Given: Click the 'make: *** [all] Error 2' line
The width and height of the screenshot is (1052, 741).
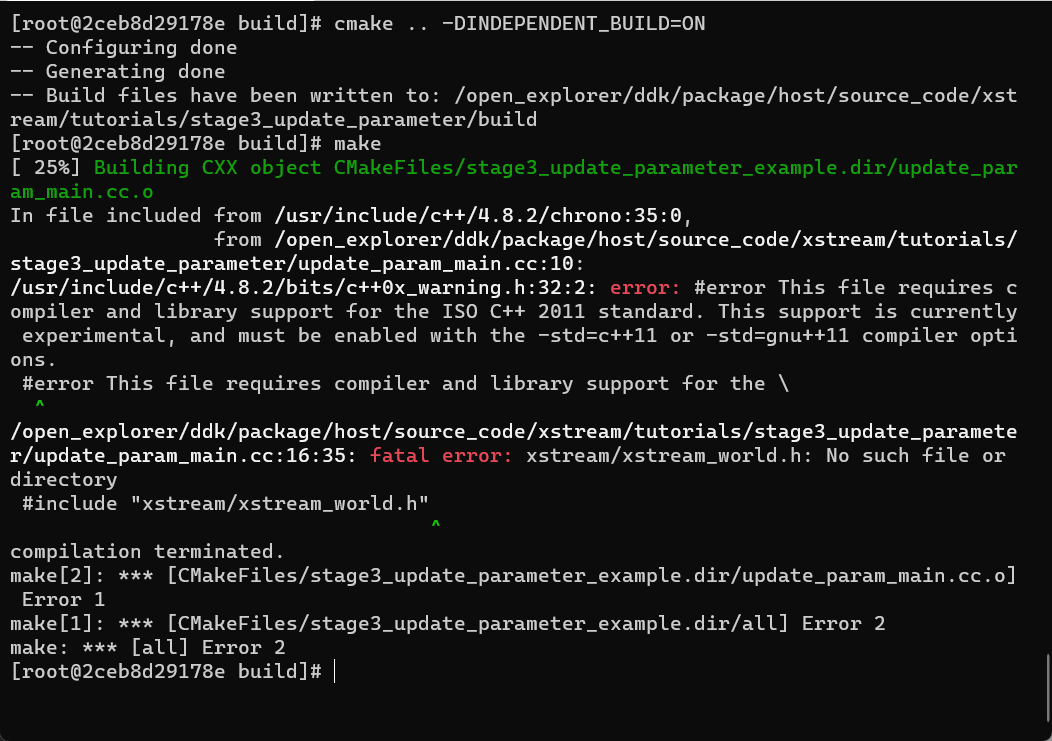Looking at the screenshot, I should [148, 648].
